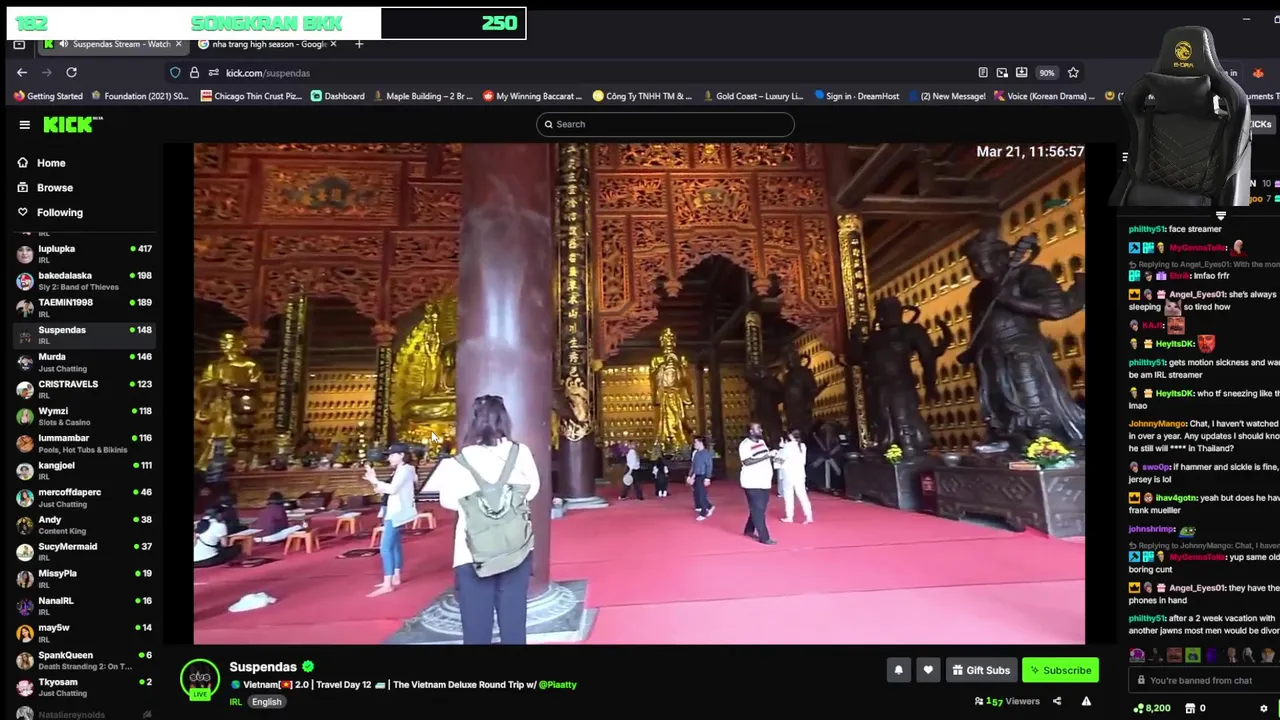Select the Suspendas Stream tab
This screenshot has width=1280, height=720.
point(113,44)
